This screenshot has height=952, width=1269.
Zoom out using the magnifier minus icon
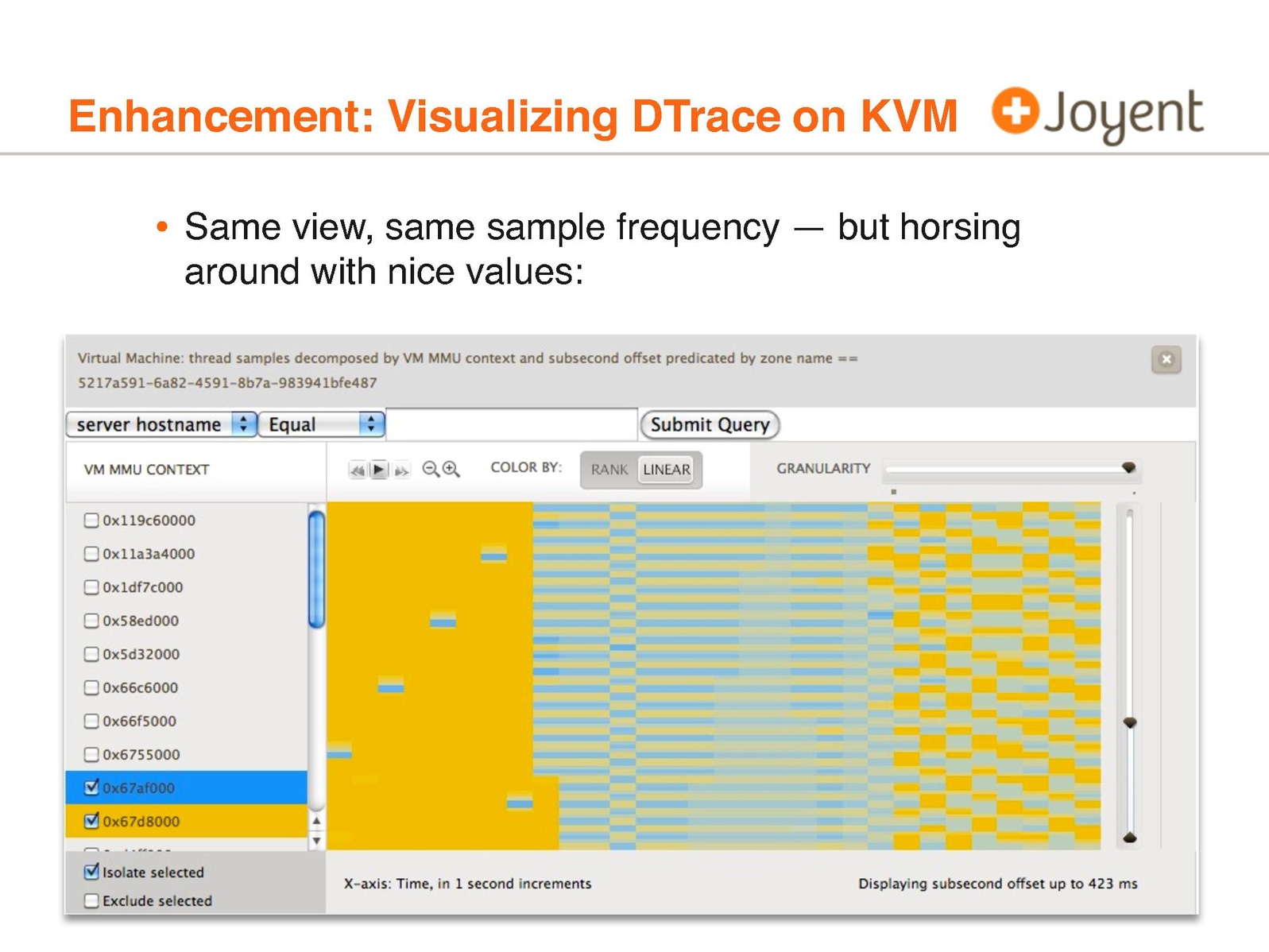click(430, 470)
